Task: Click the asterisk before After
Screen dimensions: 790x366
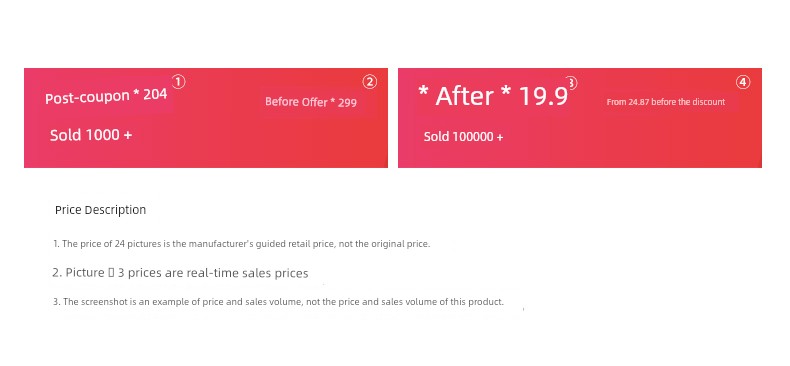Action: (423, 92)
